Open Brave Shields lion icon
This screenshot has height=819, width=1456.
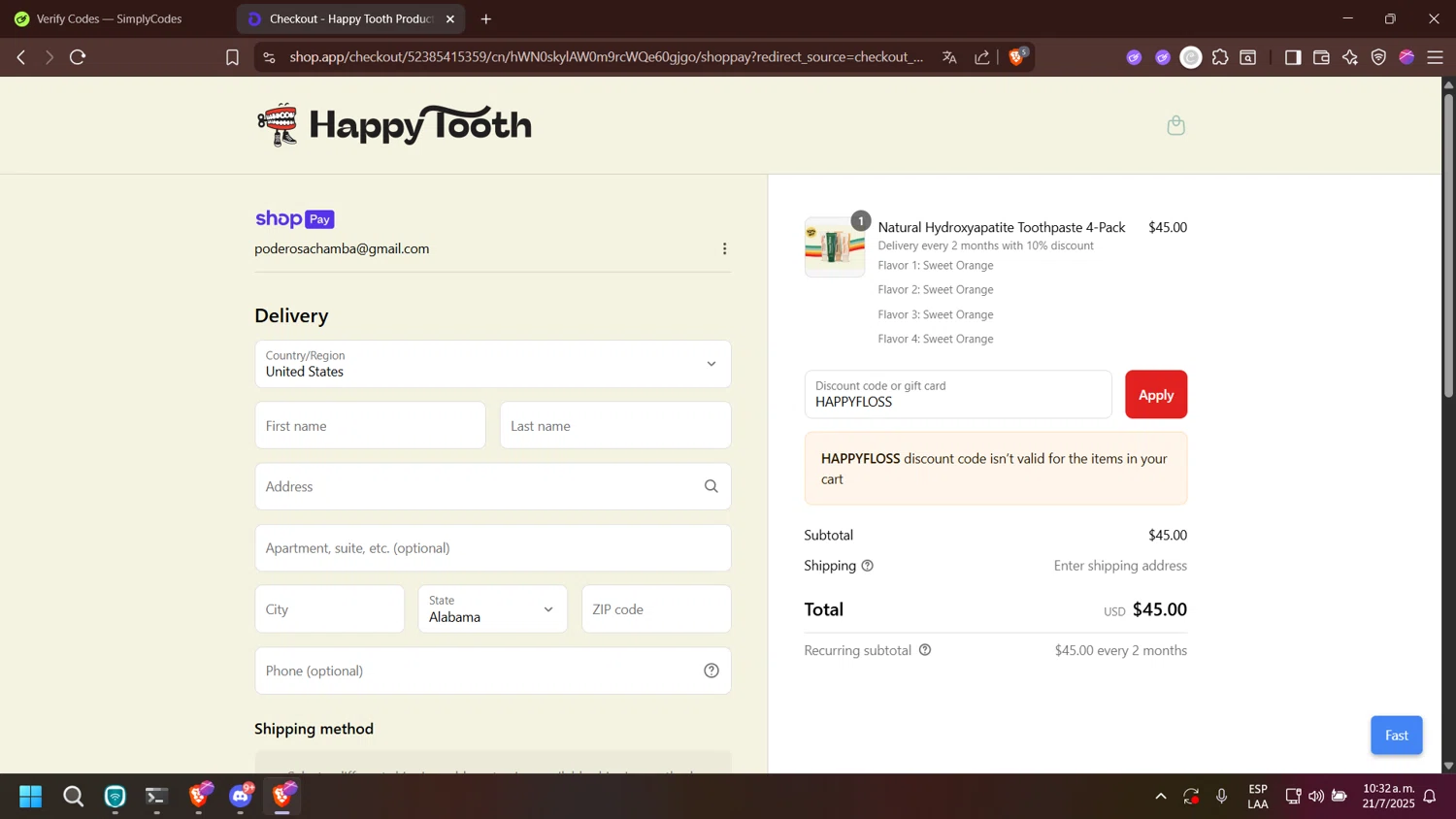tap(1016, 57)
